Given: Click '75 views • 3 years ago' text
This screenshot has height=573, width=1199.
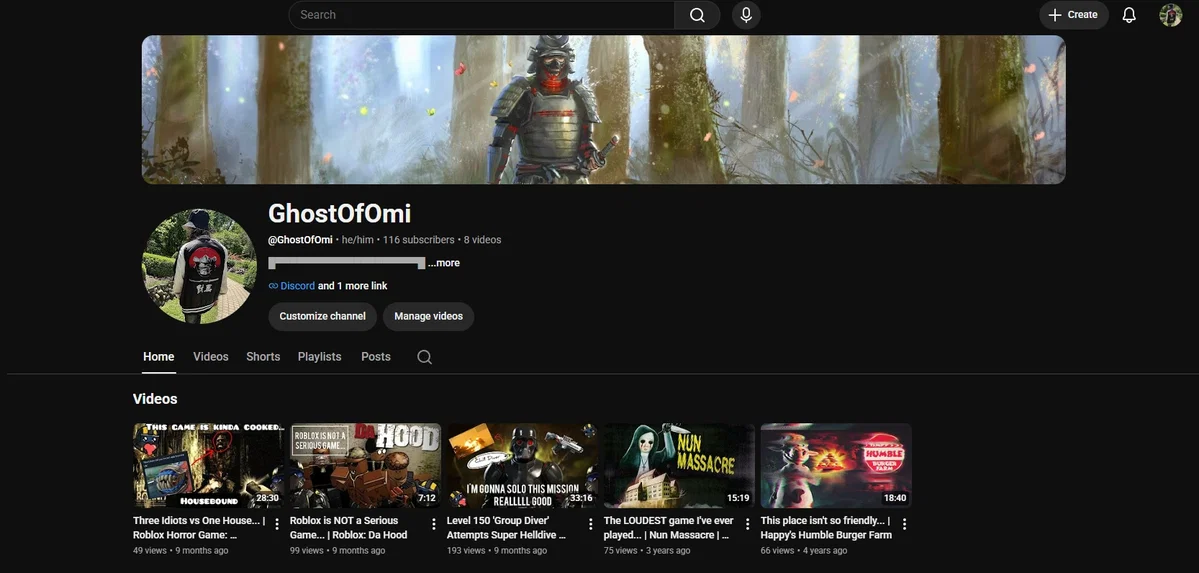Looking at the screenshot, I should point(647,551).
